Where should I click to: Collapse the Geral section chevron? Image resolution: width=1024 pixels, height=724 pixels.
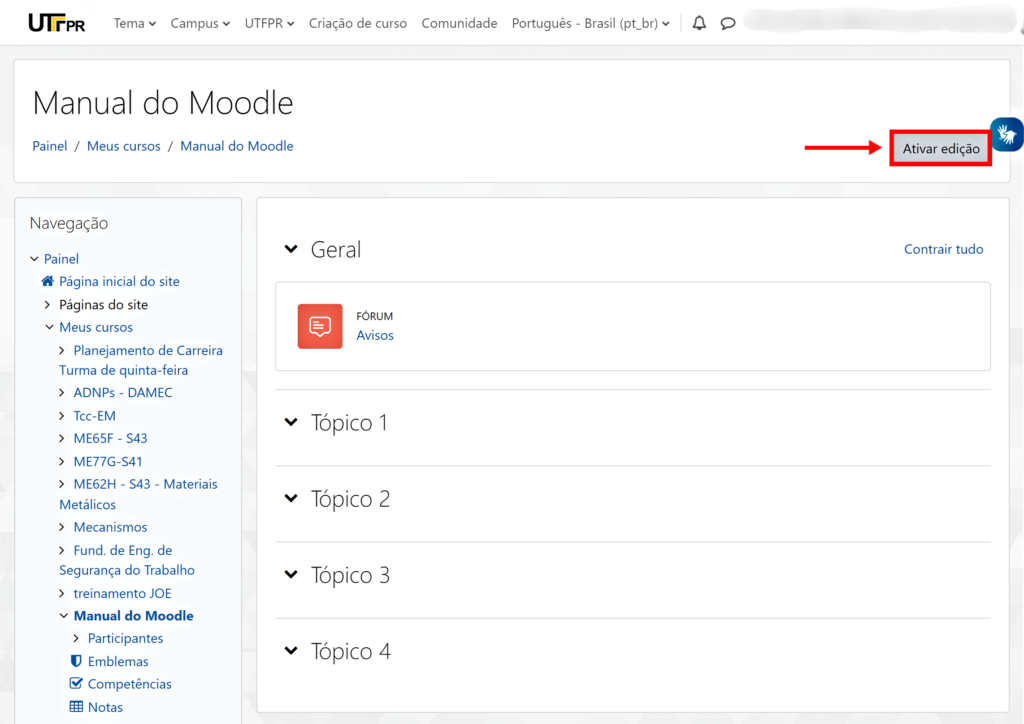click(291, 249)
